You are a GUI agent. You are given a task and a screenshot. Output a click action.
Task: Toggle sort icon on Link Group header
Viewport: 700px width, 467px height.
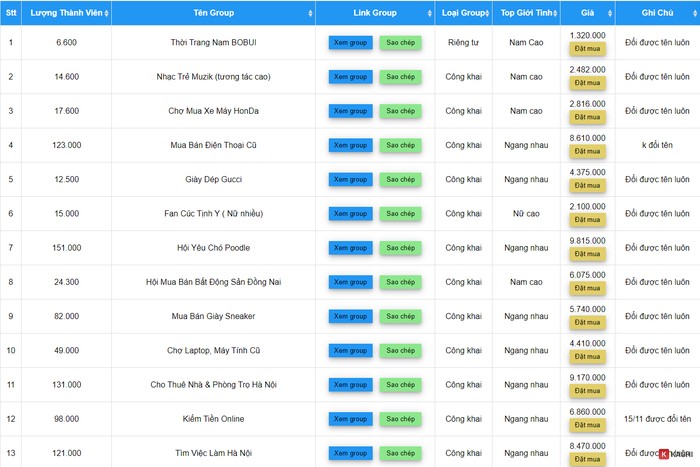pos(429,13)
